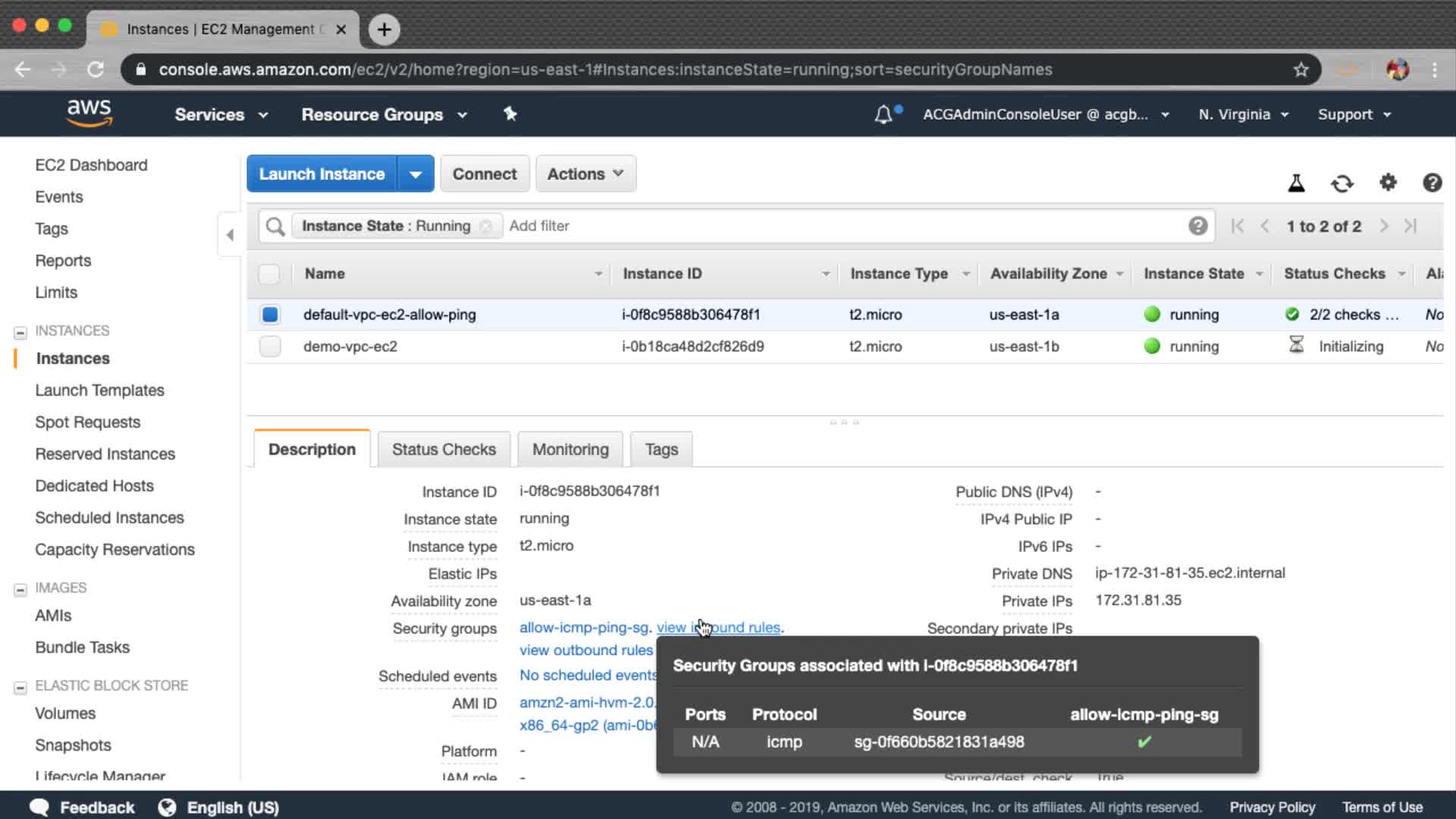This screenshot has height=819, width=1456.
Task: Open the Actions dropdown
Action: [x=585, y=174]
